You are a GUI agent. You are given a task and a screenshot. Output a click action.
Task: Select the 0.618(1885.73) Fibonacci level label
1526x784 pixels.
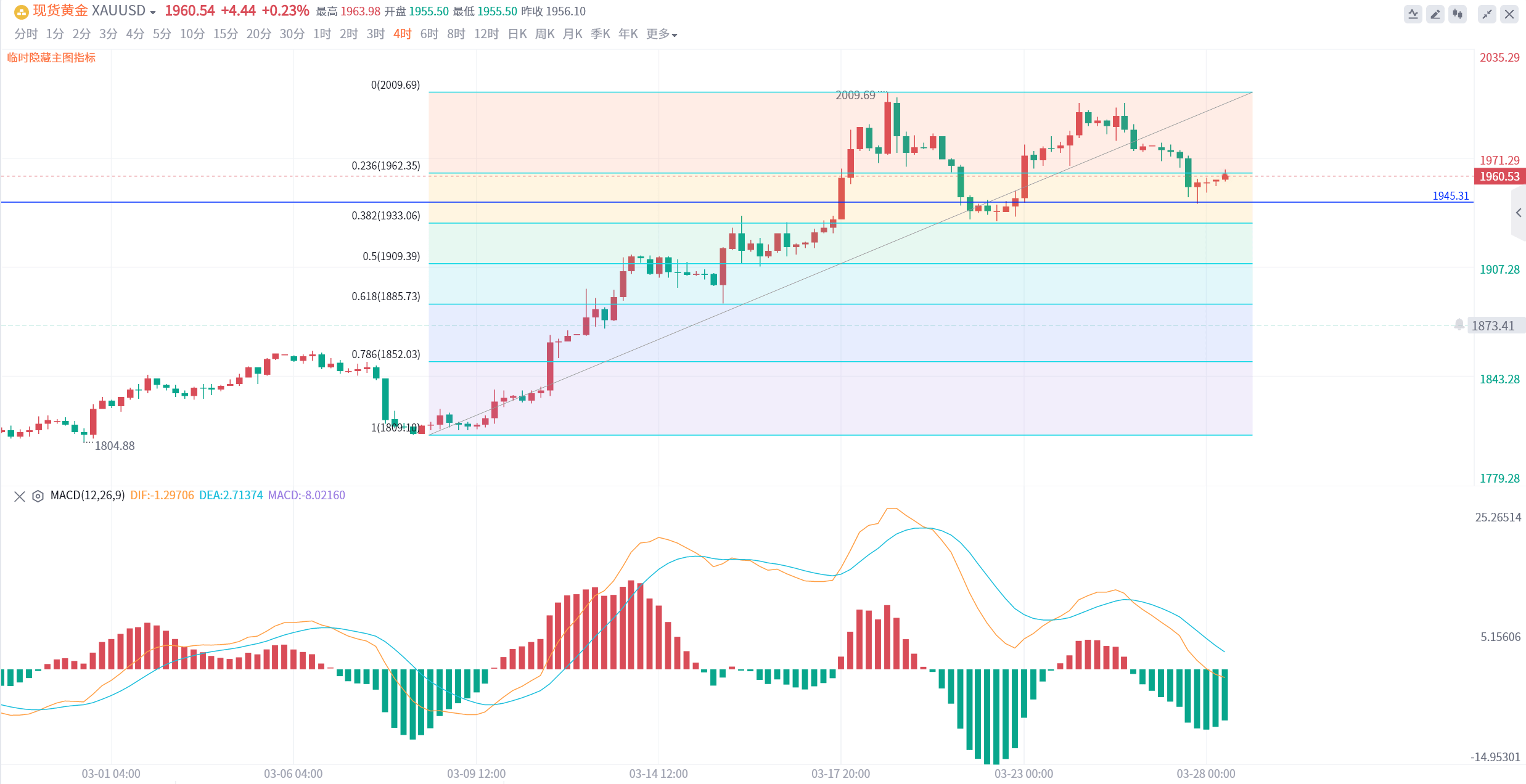[x=386, y=296]
